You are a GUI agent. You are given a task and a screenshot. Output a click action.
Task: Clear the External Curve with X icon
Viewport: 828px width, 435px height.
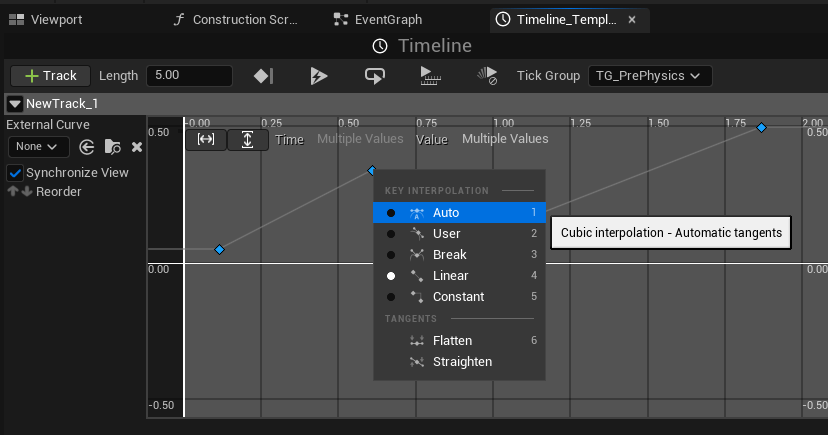coord(137,147)
